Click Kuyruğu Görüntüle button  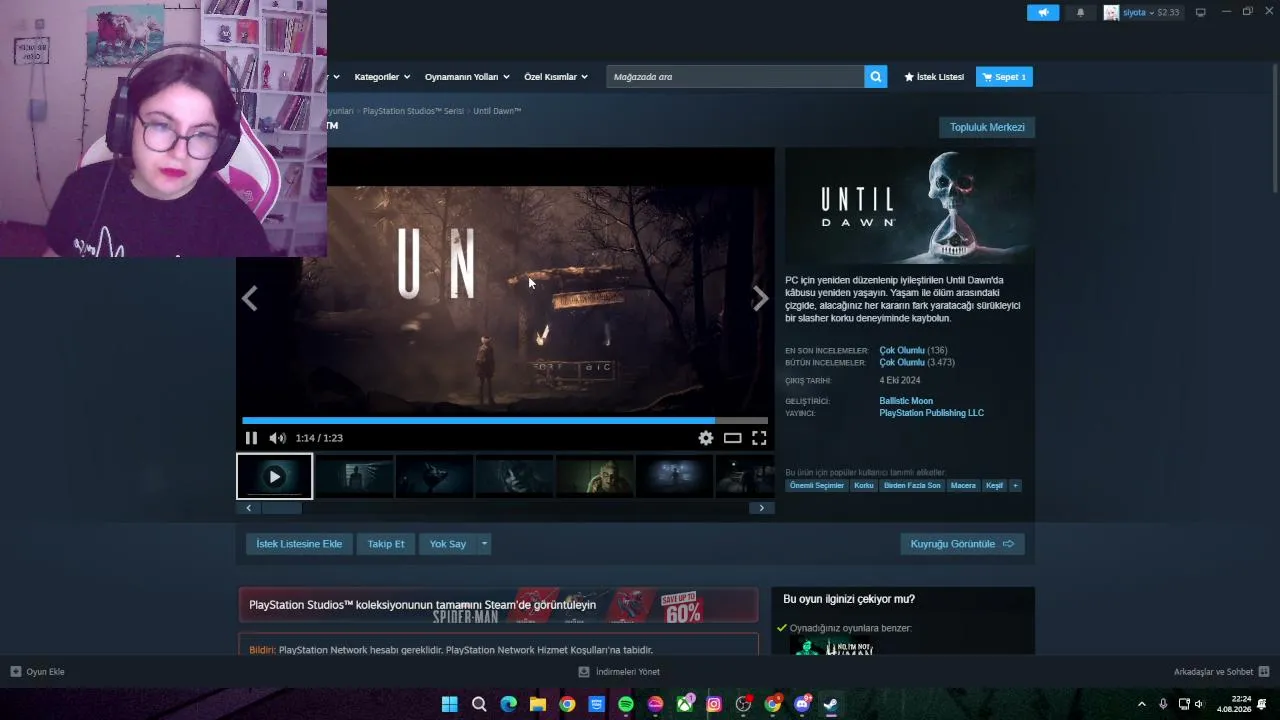click(x=962, y=544)
